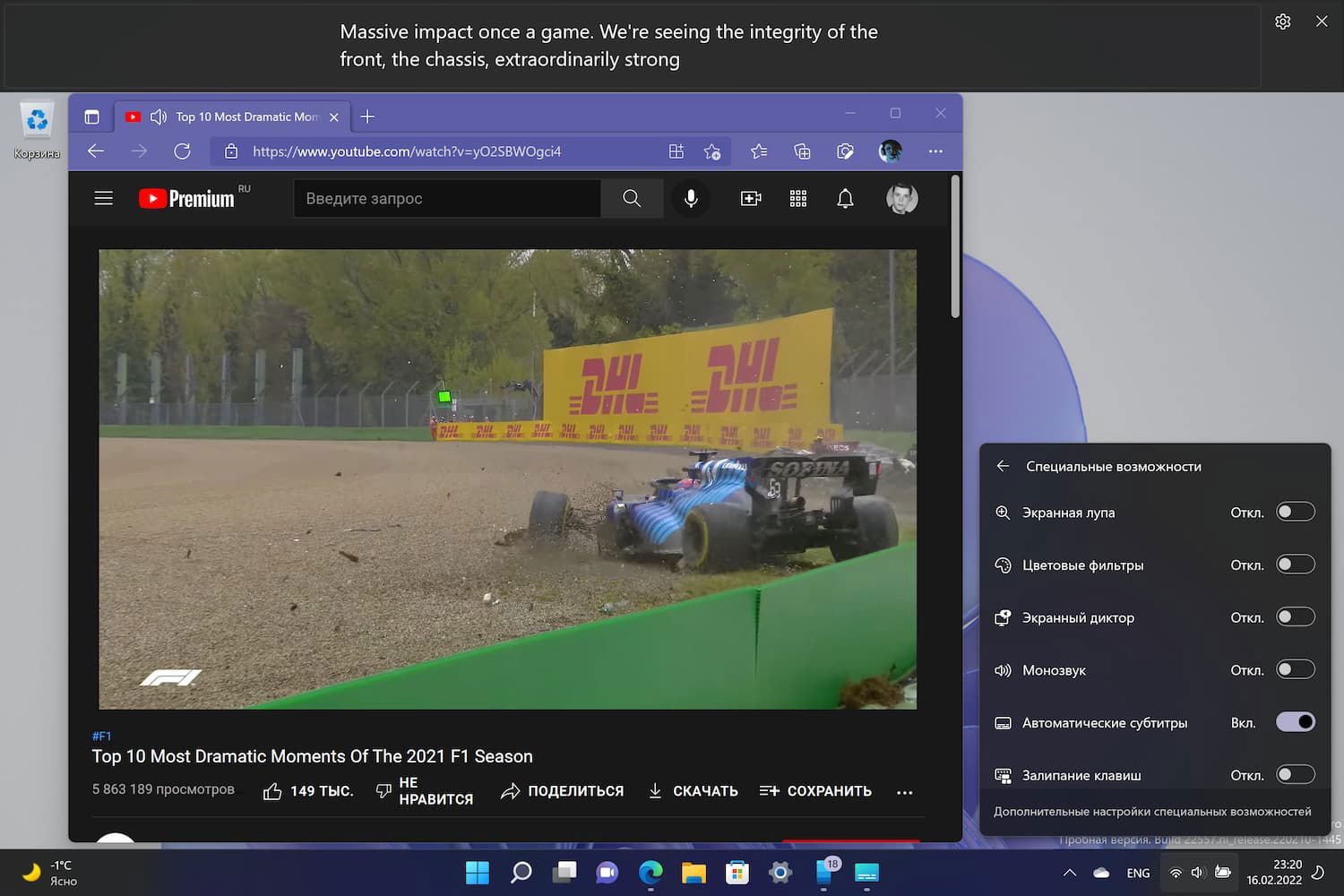The image size is (1344, 896).
Task: Close the YouTube browser tab
Action: [334, 117]
